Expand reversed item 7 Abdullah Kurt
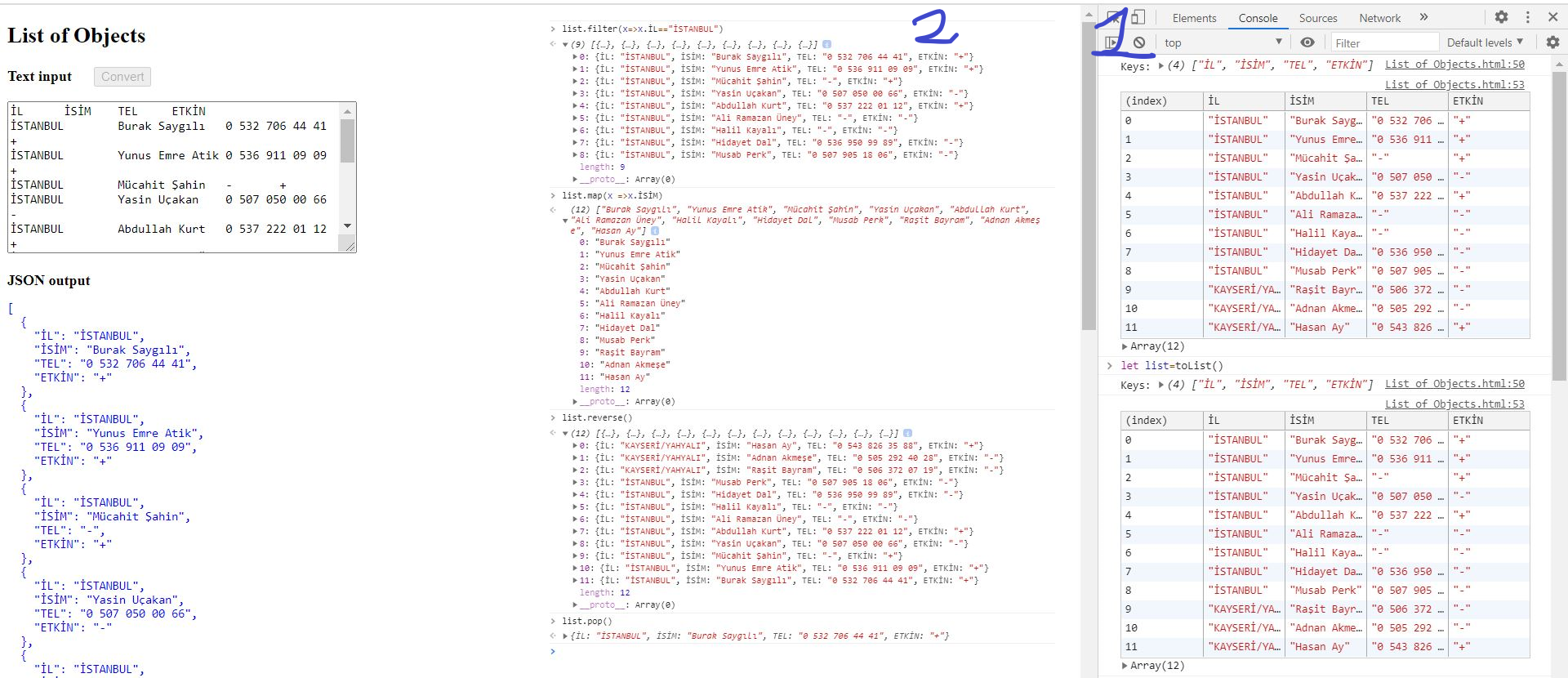 575,532
